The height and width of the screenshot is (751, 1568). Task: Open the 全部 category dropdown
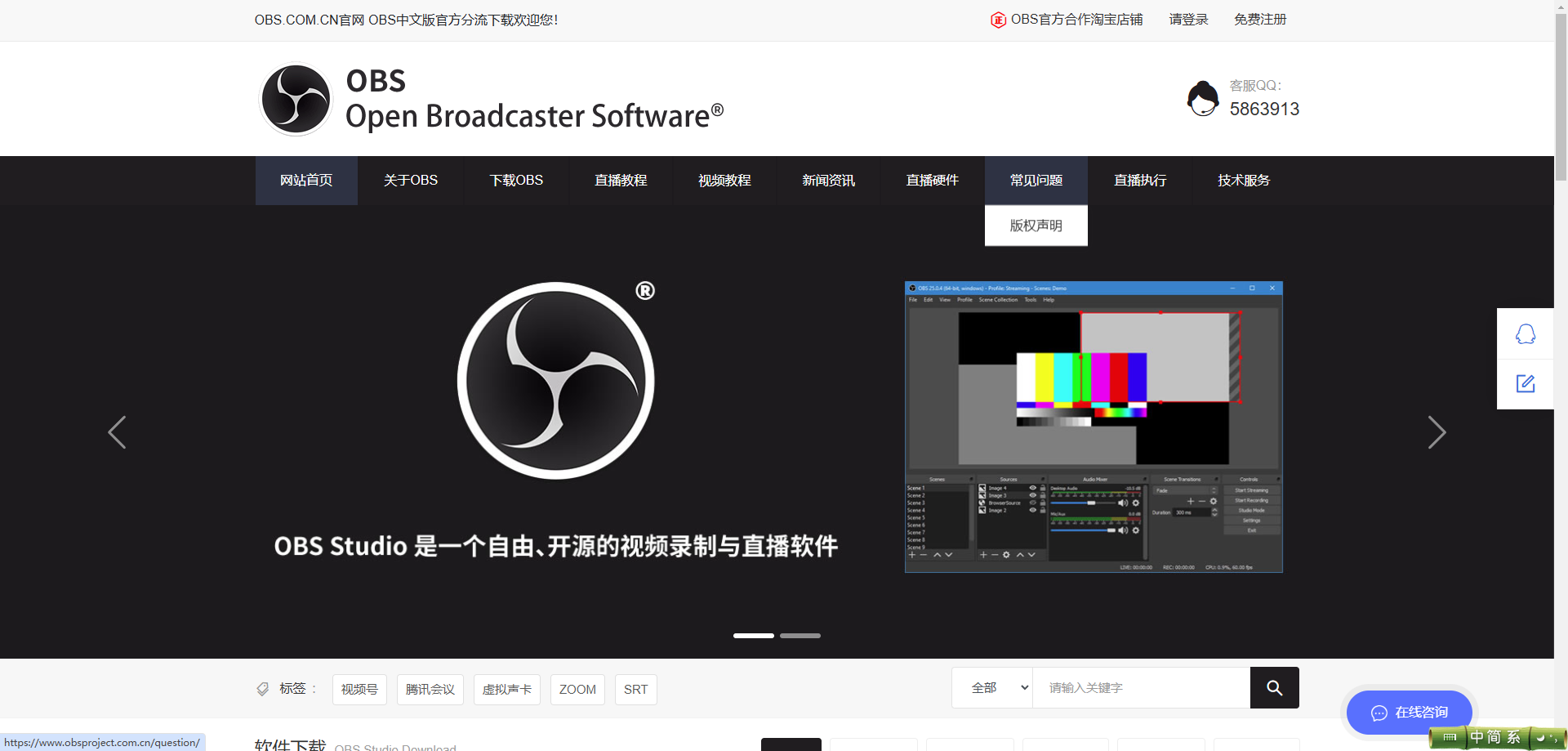(992, 688)
